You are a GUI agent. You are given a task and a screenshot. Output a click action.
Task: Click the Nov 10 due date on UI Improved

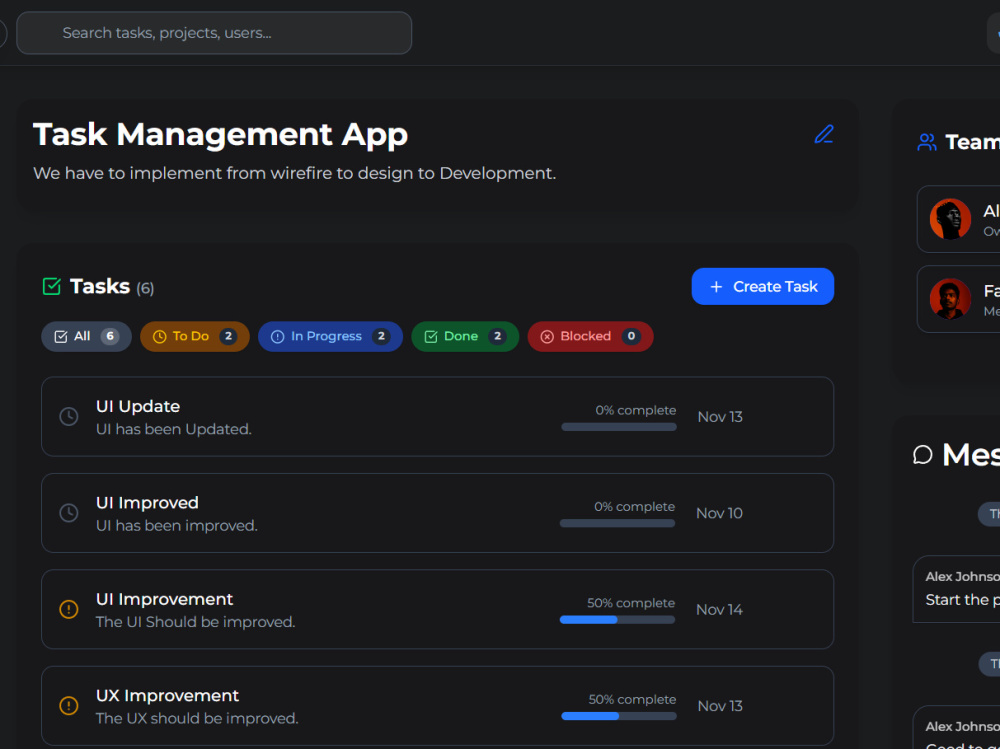[719, 514]
